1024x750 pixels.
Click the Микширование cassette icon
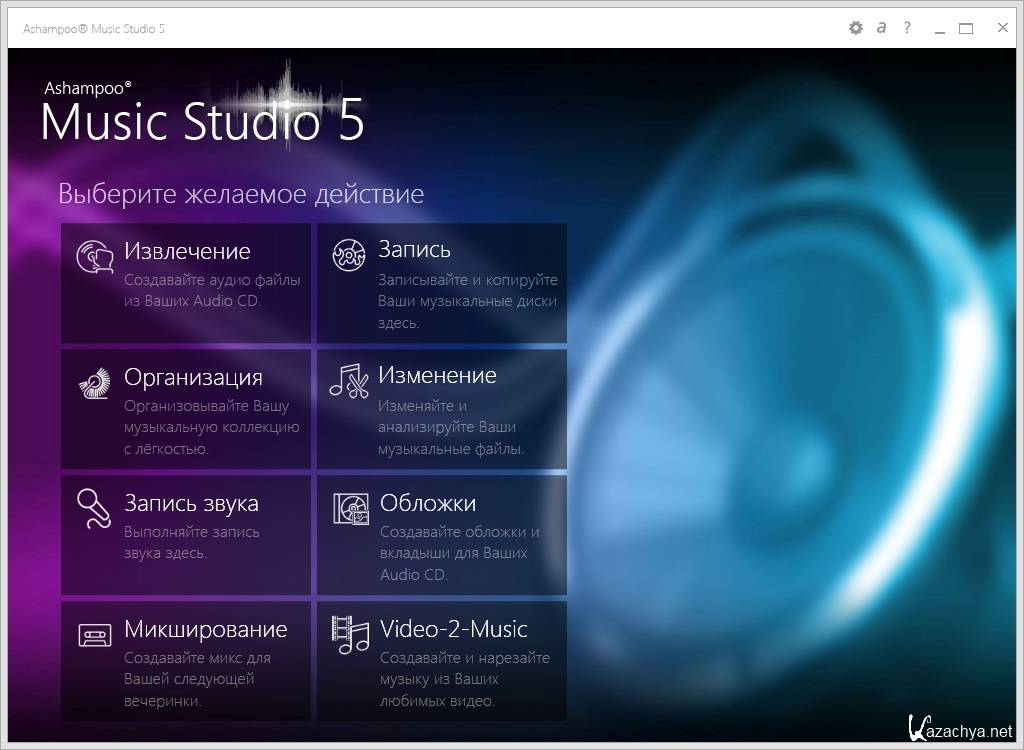click(x=94, y=635)
